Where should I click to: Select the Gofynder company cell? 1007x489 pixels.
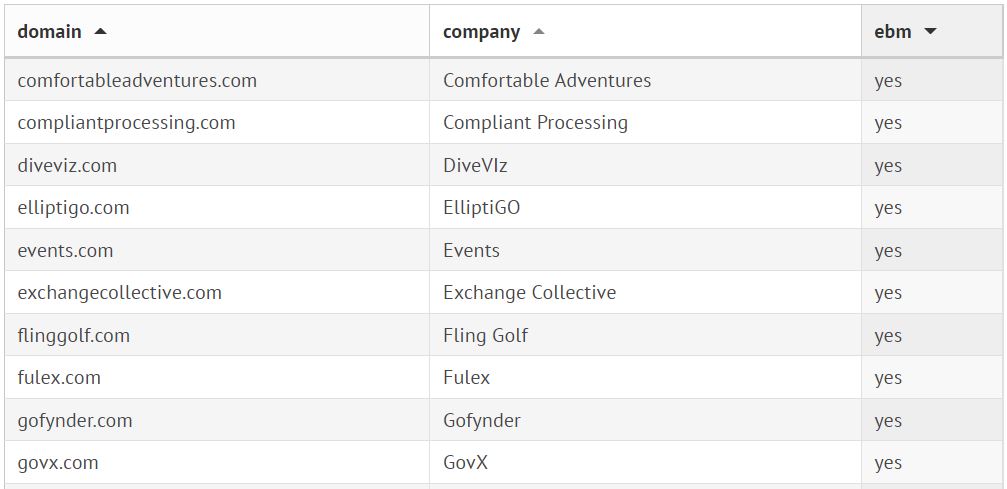482,421
